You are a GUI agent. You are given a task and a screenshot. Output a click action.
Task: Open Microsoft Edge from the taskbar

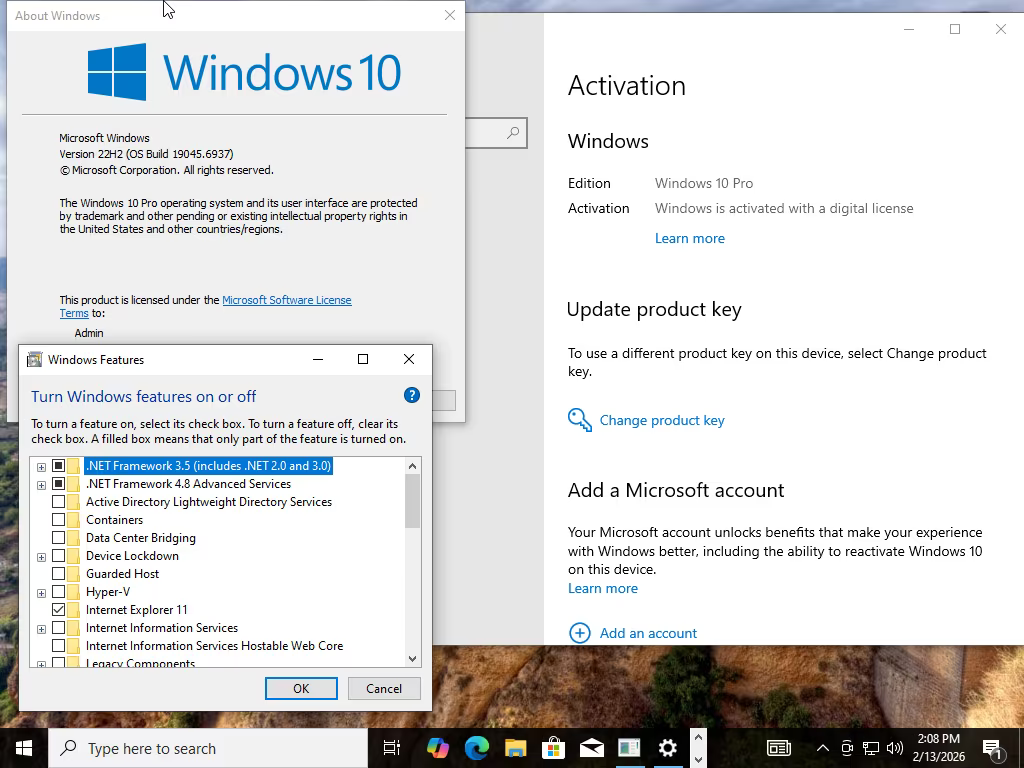coord(477,748)
